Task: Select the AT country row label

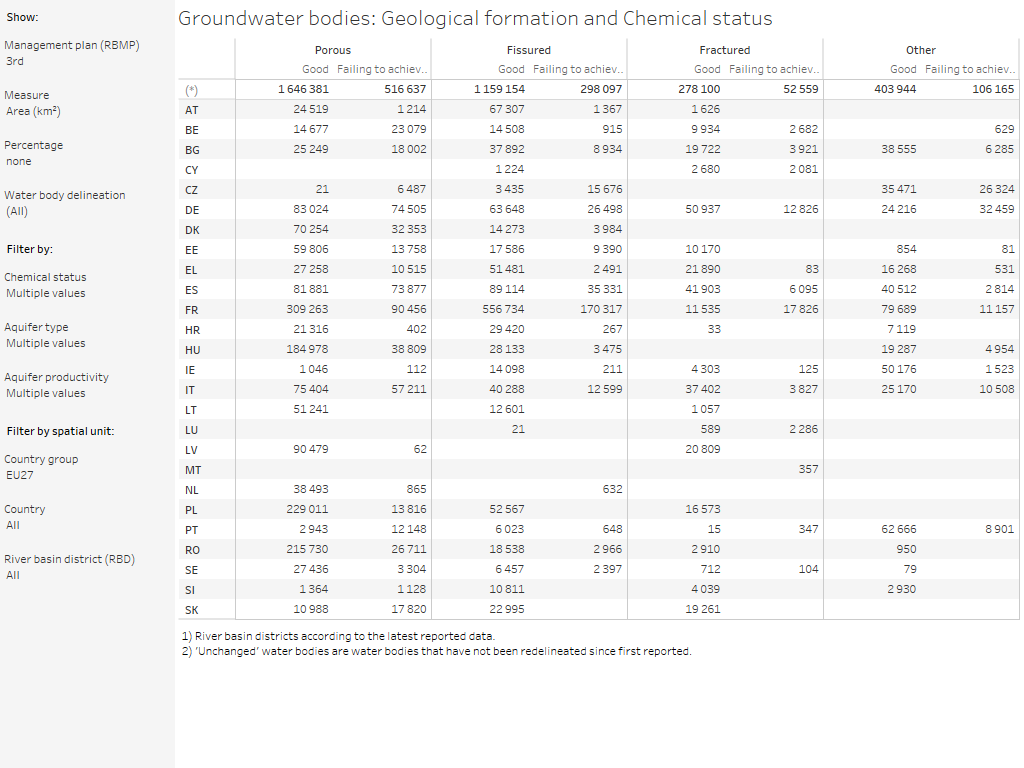Action: point(191,110)
